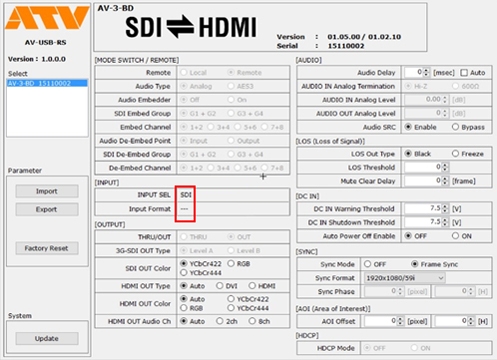
Task: Select OFF for Sync Mode
Action: 367,264
